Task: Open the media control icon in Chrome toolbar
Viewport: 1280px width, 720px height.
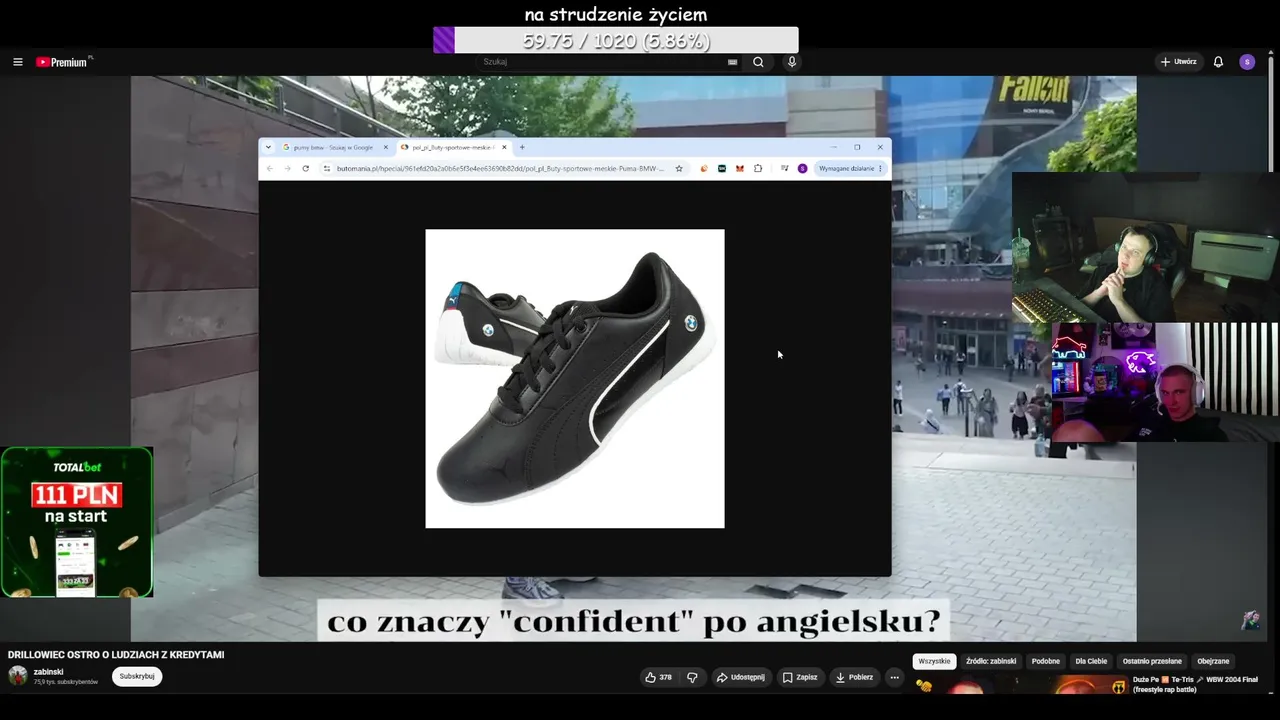Action: point(784,168)
